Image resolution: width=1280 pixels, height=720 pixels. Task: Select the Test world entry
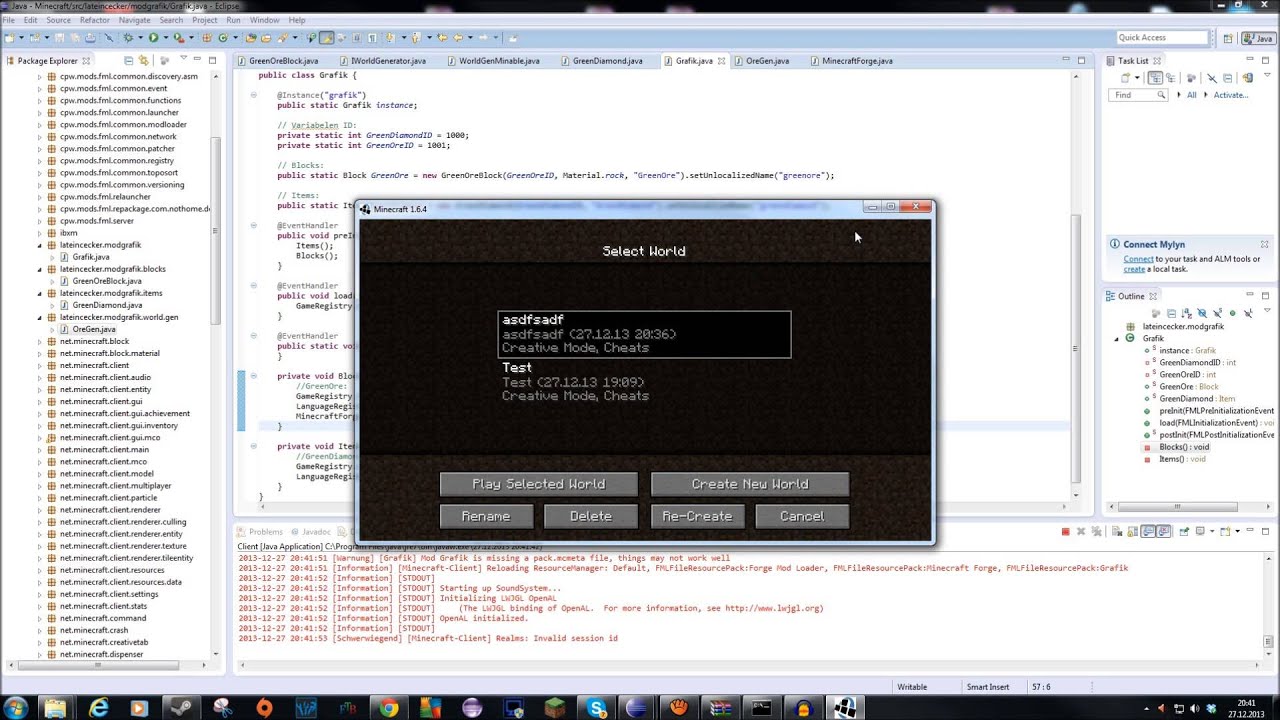tap(644, 382)
